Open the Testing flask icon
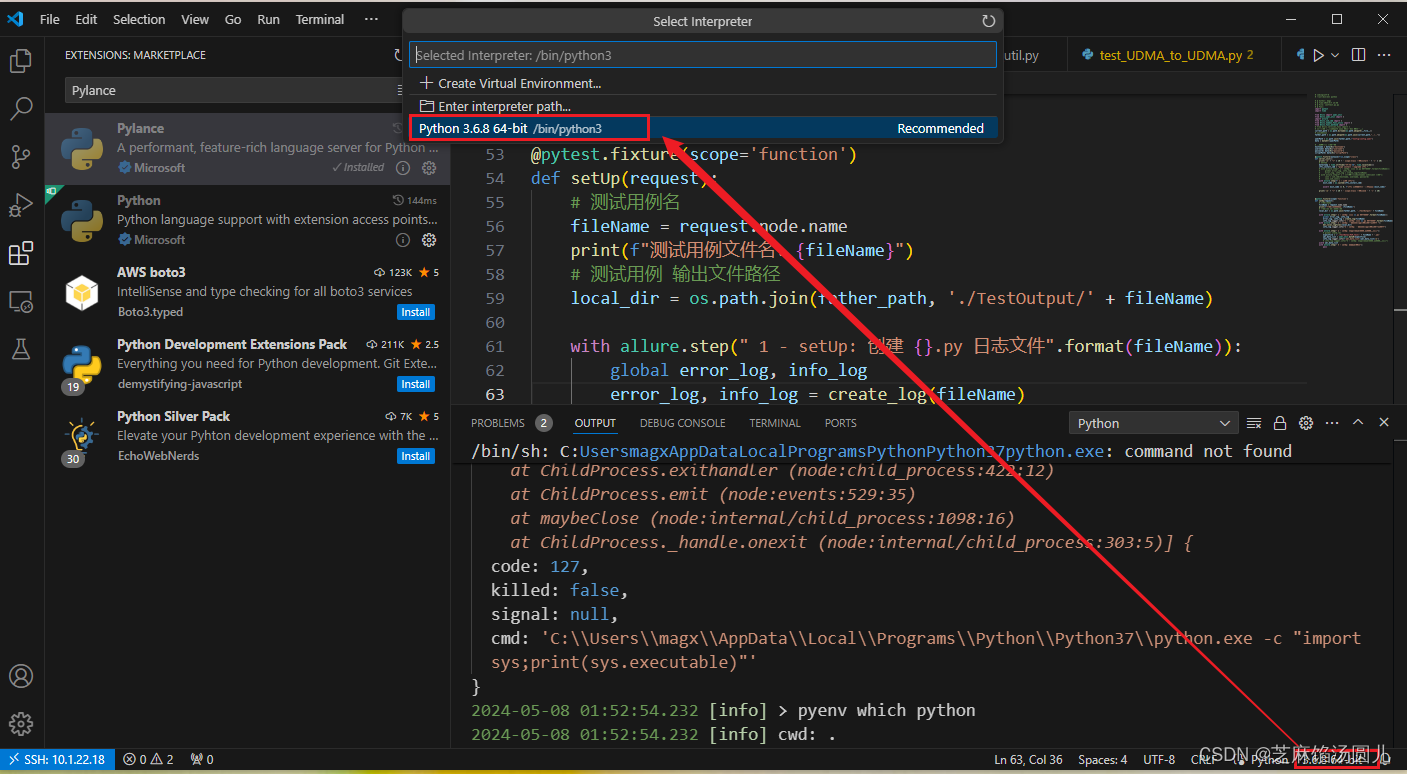1407x774 pixels. pos(21,349)
